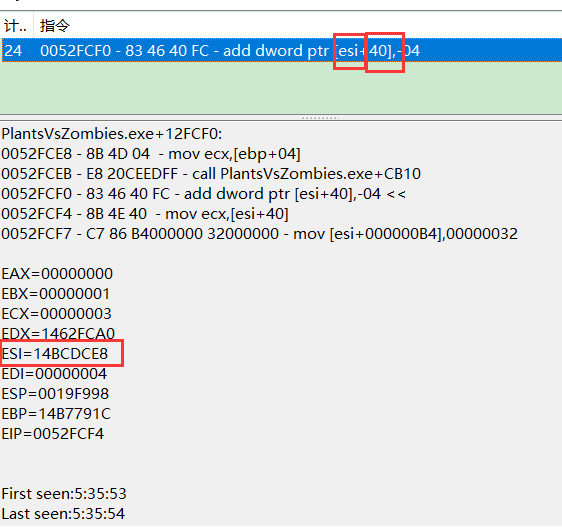
Task: Click count value 24 in selected row
Action: click(13, 51)
